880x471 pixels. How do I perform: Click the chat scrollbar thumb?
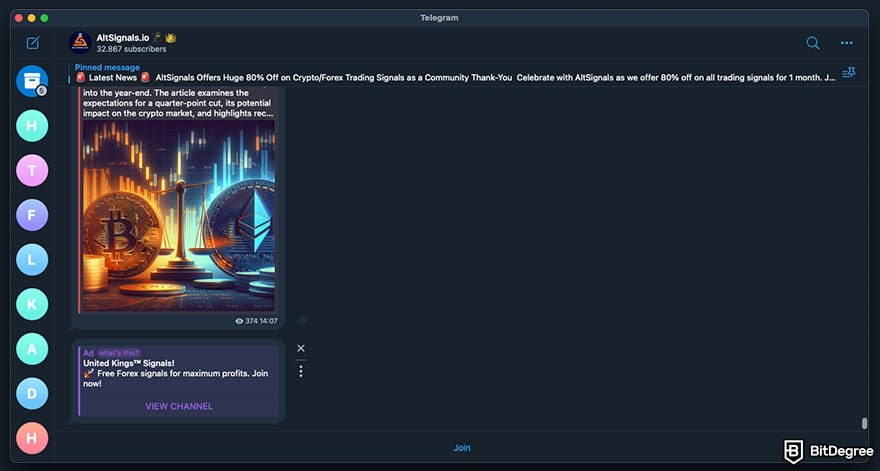864,423
